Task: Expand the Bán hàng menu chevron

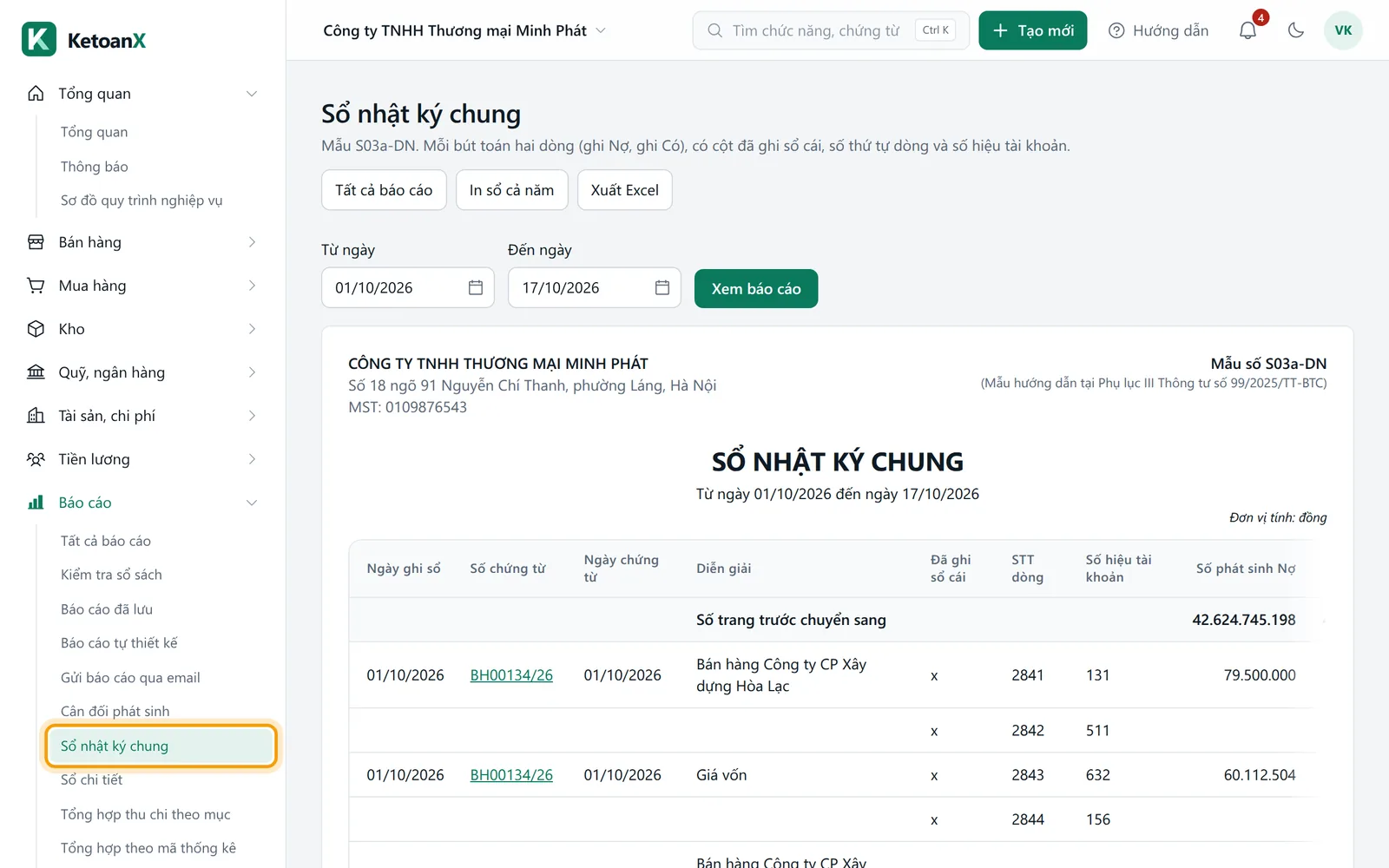Action: coord(252,242)
